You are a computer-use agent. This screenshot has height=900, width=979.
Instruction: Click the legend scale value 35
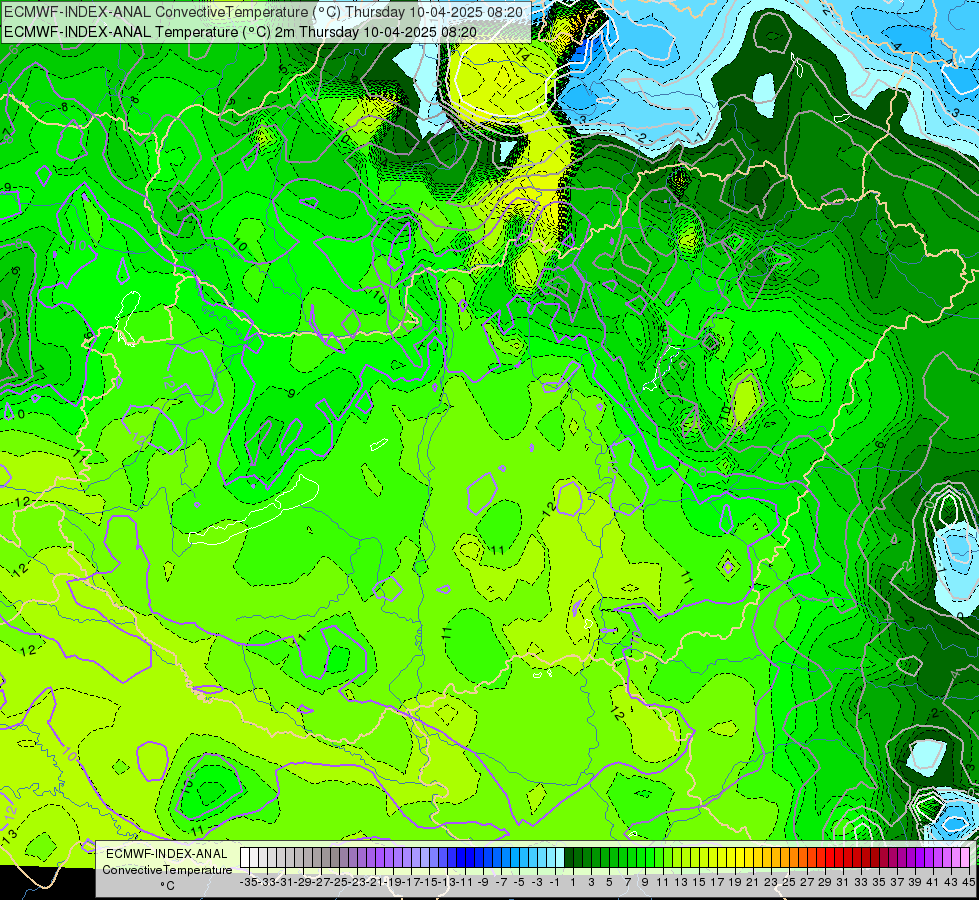coord(878,882)
